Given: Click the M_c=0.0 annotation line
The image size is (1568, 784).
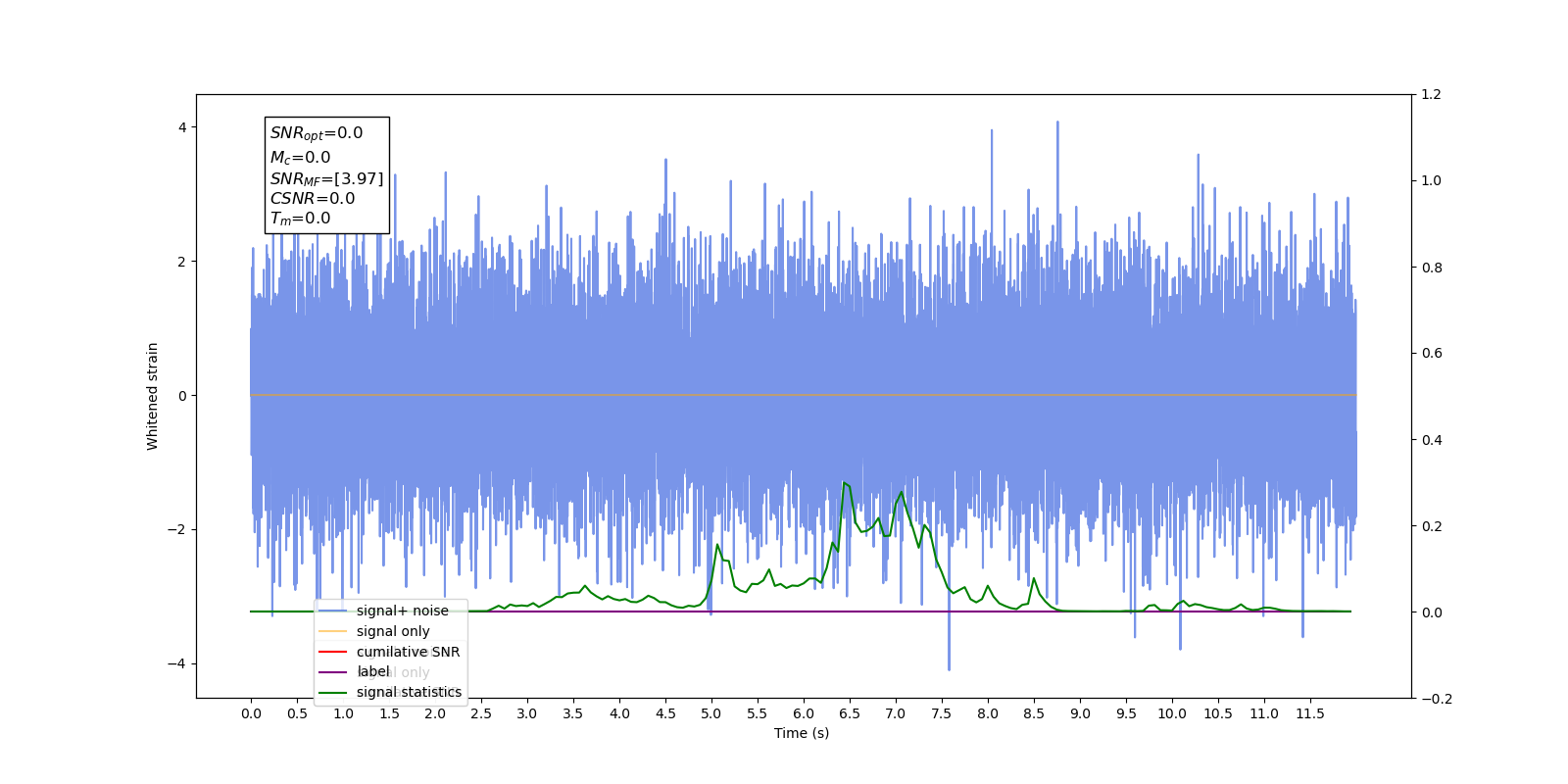Looking at the screenshot, I should pos(300,157).
